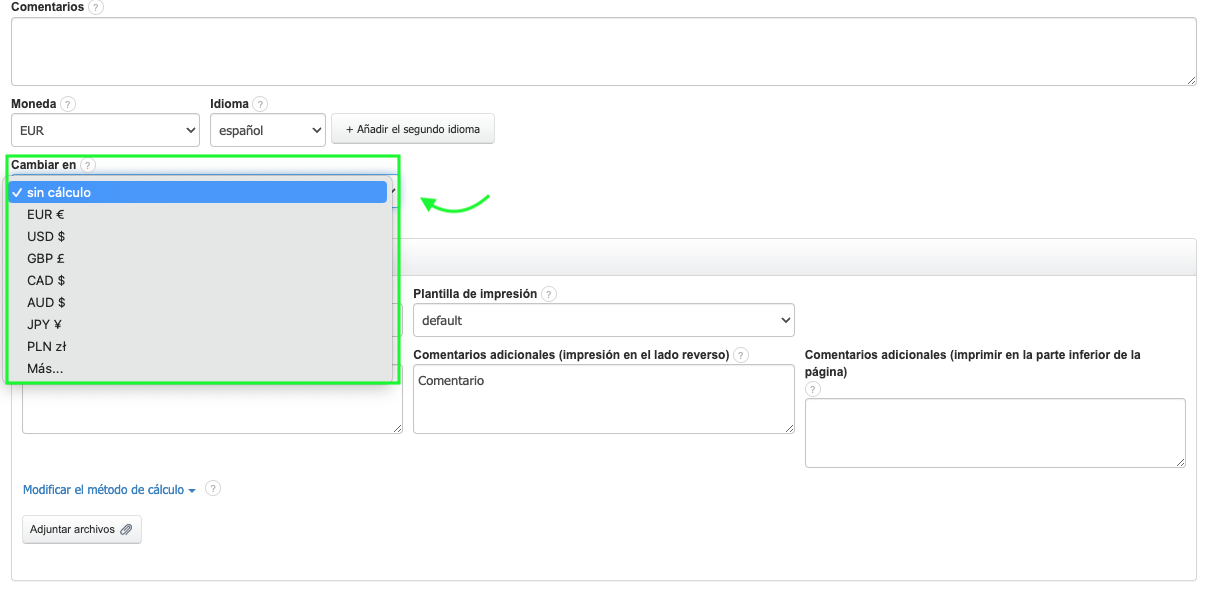Click the Adjuntar archivos button
Screen dimensions: 1220x605
(82, 529)
